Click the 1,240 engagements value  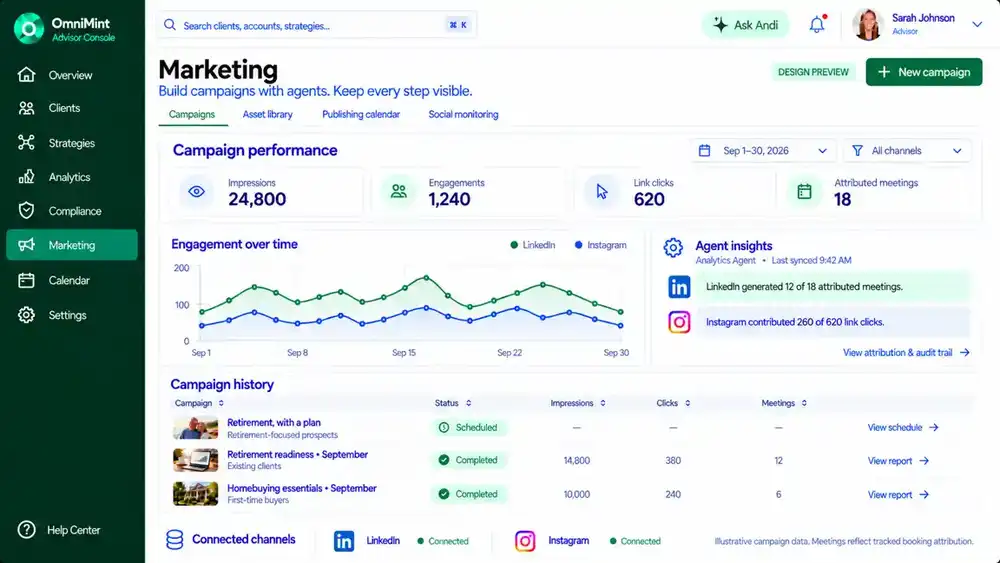(x=449, y=200)
